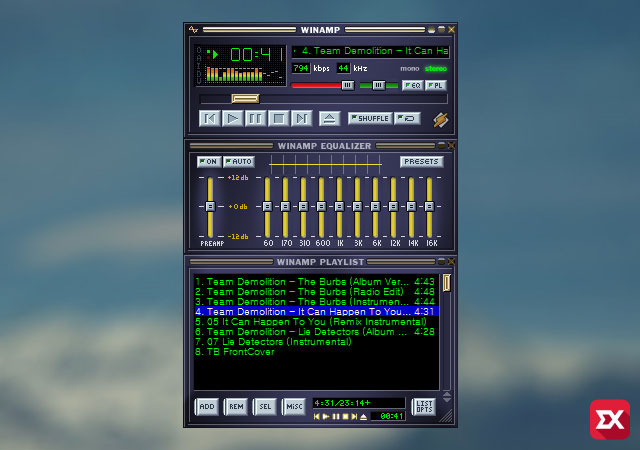
Task: Select track 2 The Burbs Radio Edit
Action: (300, 291)
